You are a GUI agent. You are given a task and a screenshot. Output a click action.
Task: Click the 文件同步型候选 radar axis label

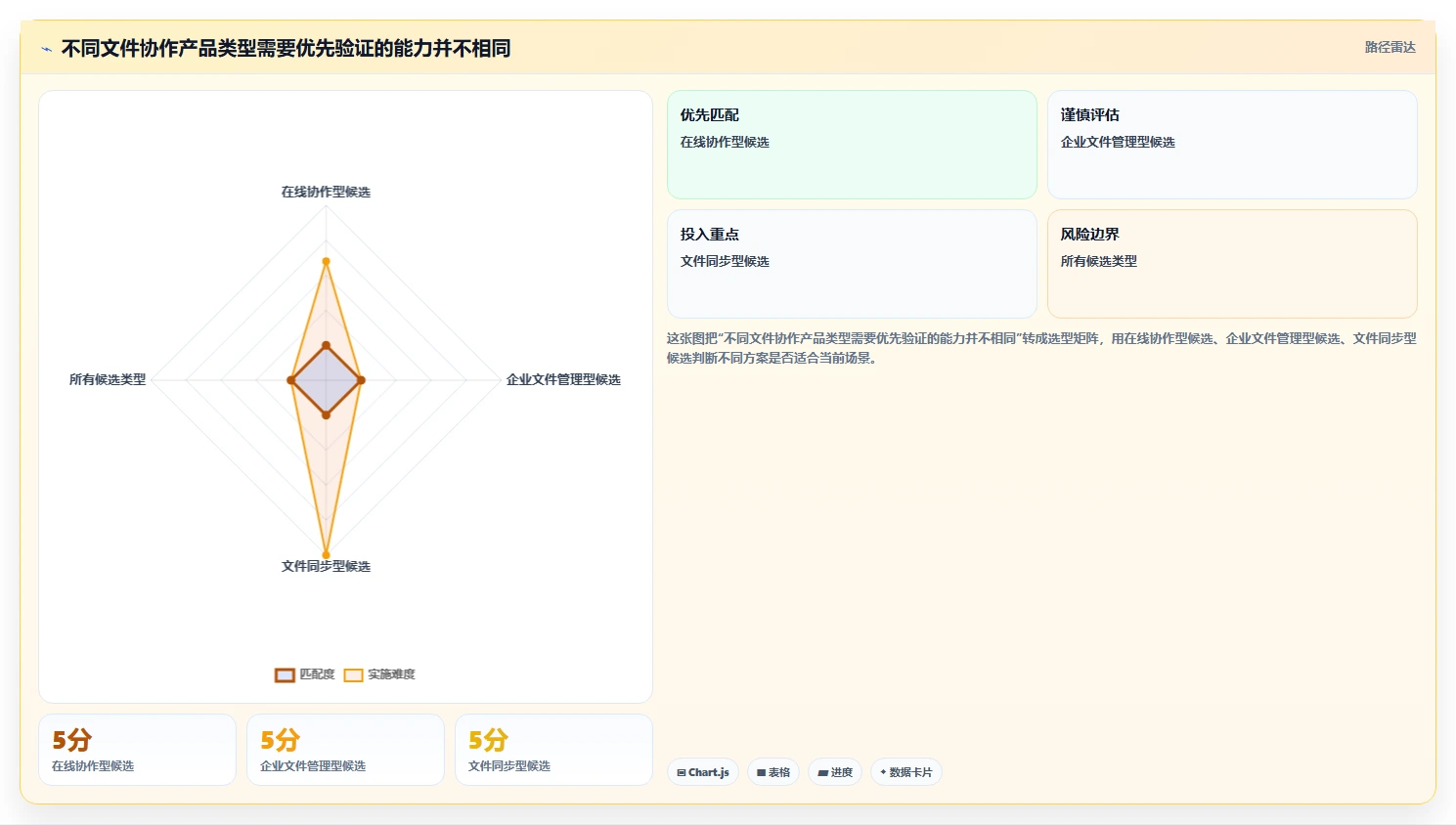326,566
